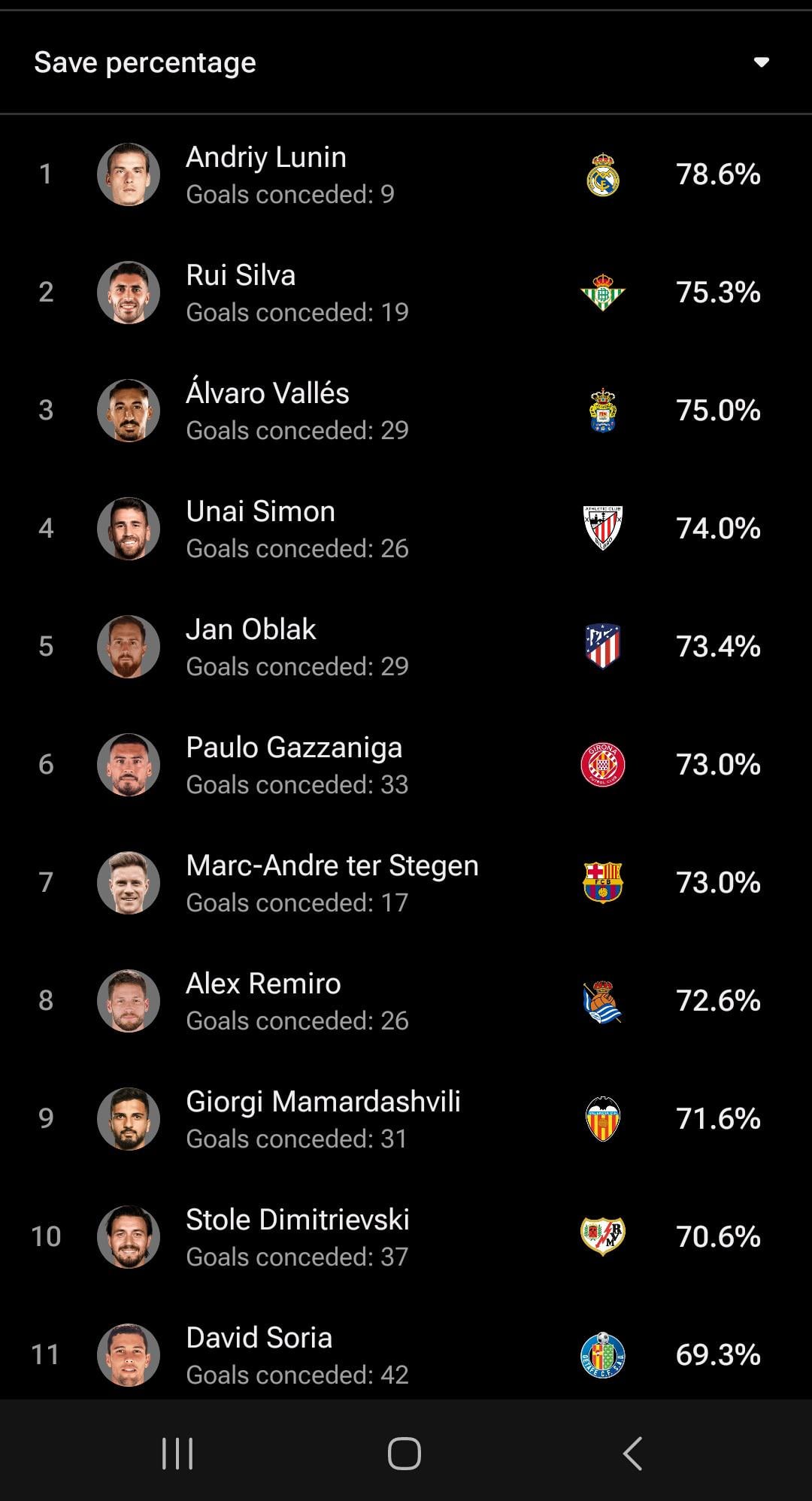Open Jan Oblak's player photo
This screenshot has width=812, height=1501.
pyautogui.click(x=129, y=647)
